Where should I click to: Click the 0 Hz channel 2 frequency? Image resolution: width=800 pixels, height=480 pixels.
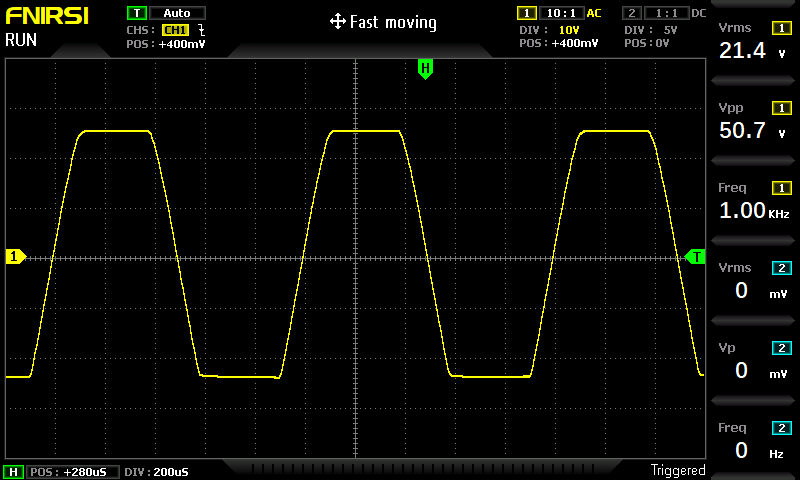click(759, 450)
